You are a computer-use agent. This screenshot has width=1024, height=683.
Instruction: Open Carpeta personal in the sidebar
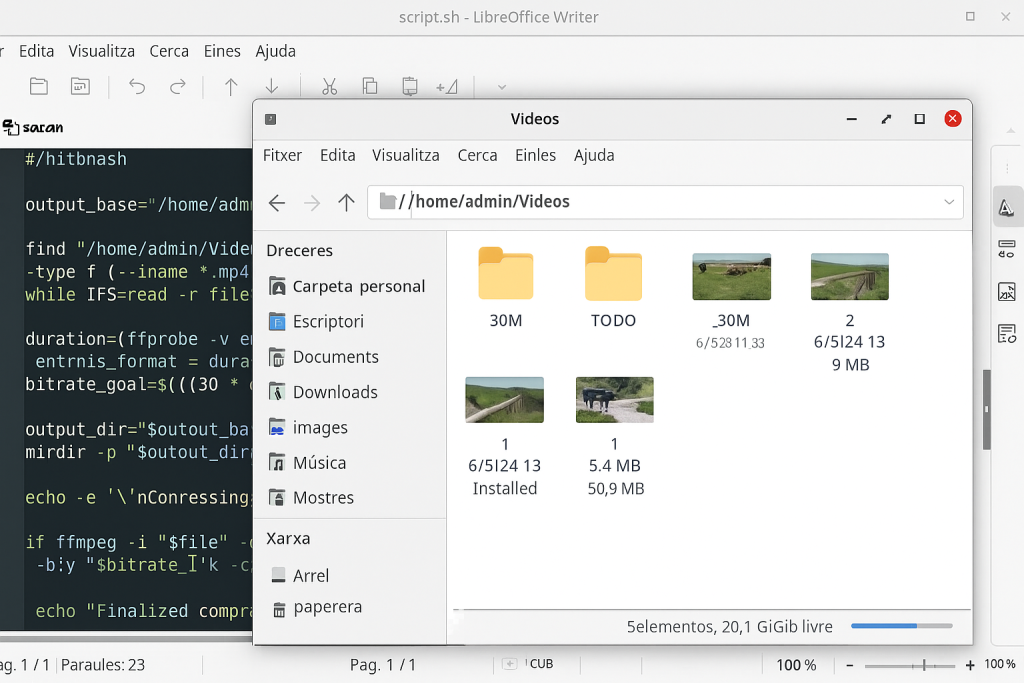click(x=358, y=286)
